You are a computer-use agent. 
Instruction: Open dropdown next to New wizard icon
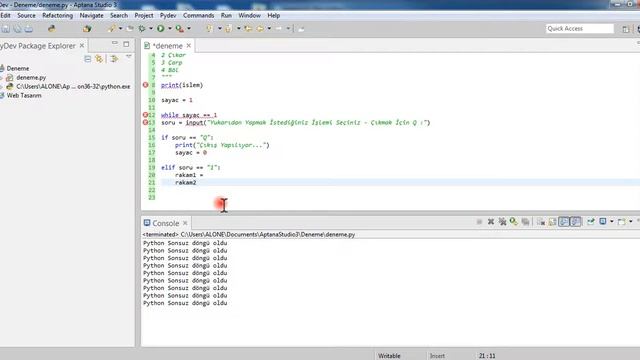click(120, 29)
